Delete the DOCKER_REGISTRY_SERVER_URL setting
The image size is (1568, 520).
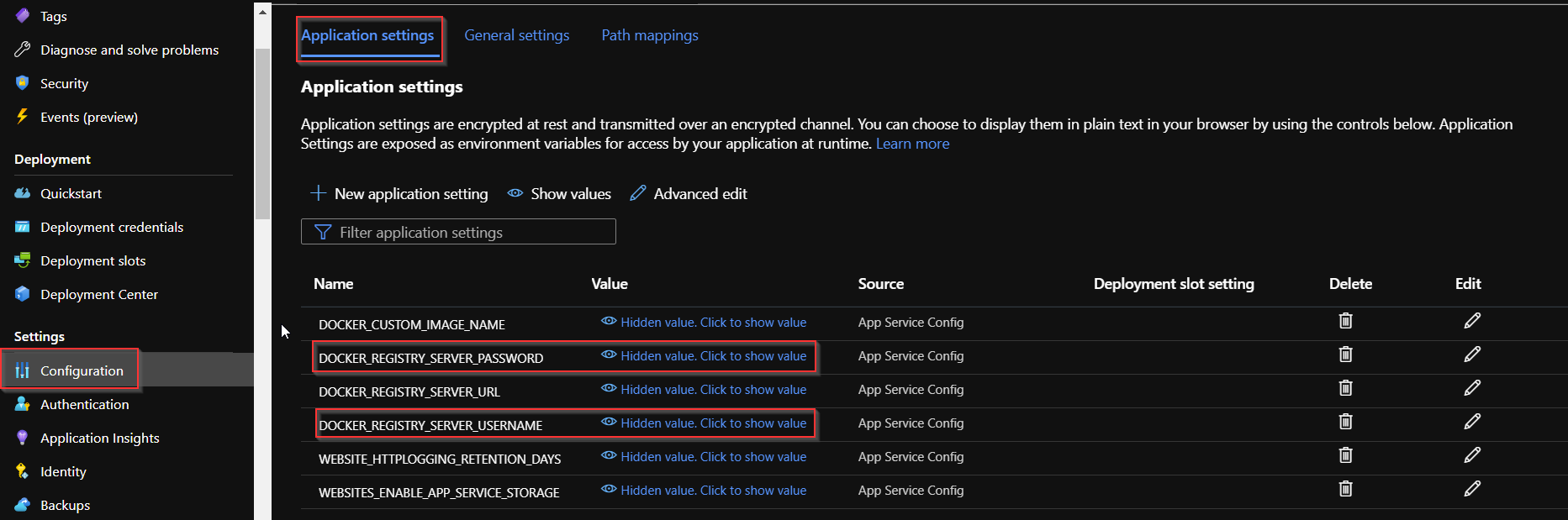click(1345, 388)
